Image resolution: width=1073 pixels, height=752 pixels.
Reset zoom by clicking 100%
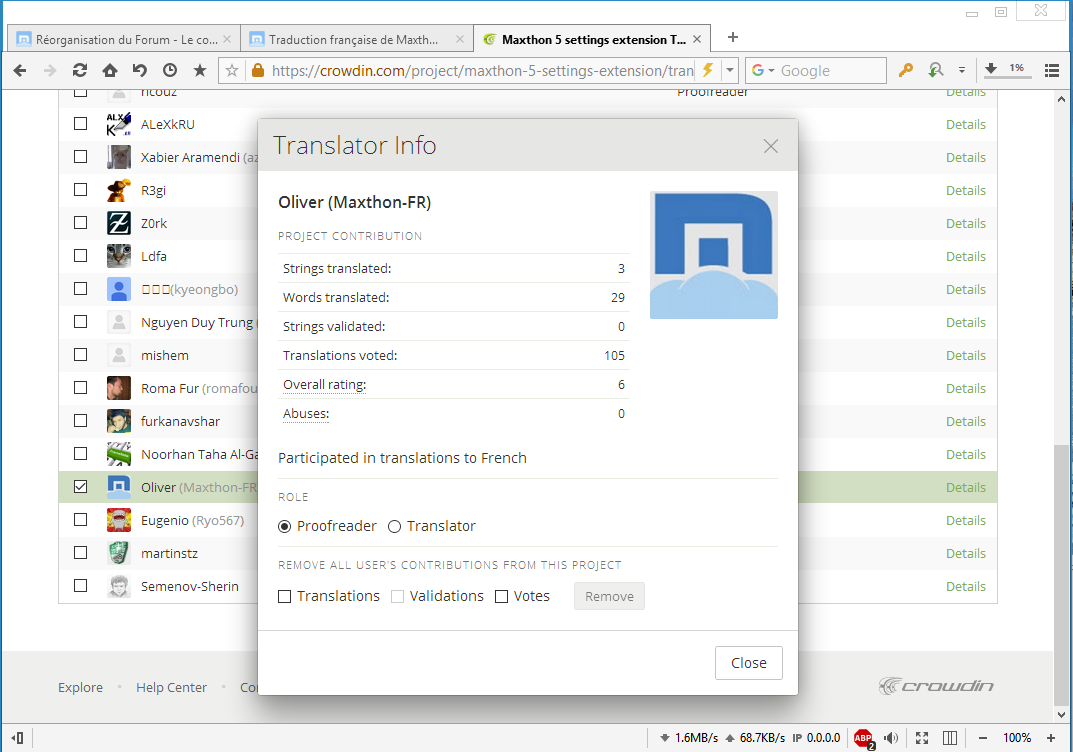point(1017,738)
